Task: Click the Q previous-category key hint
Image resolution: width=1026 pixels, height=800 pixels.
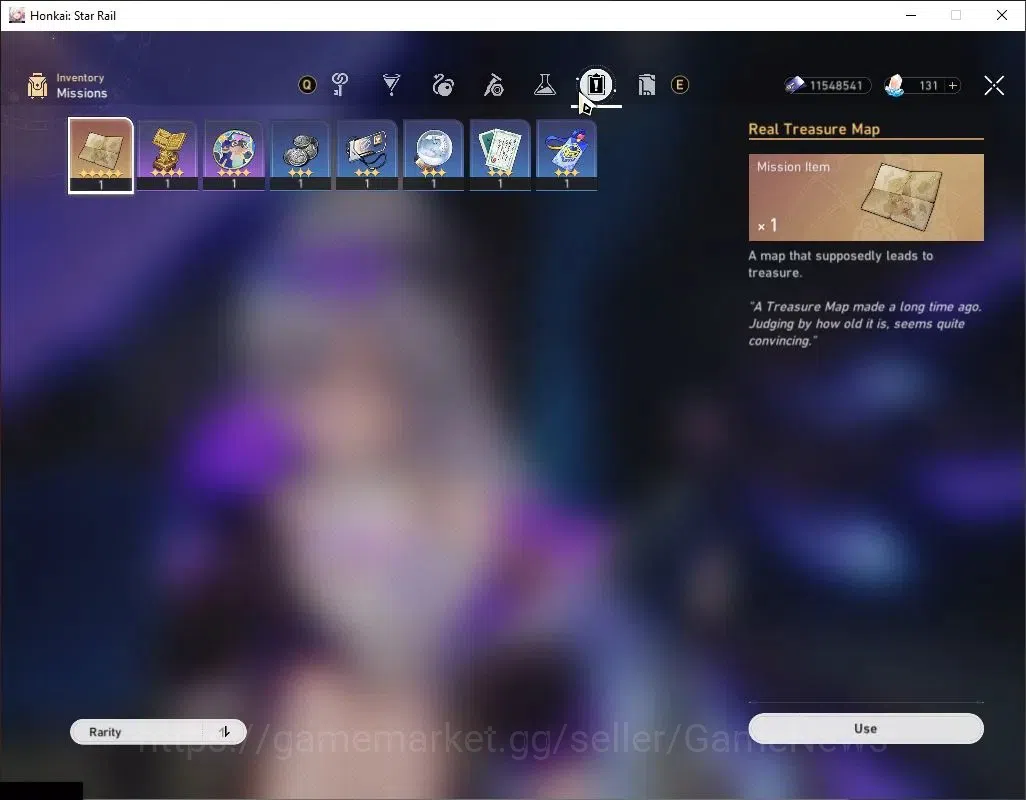Action: [307, 84]
